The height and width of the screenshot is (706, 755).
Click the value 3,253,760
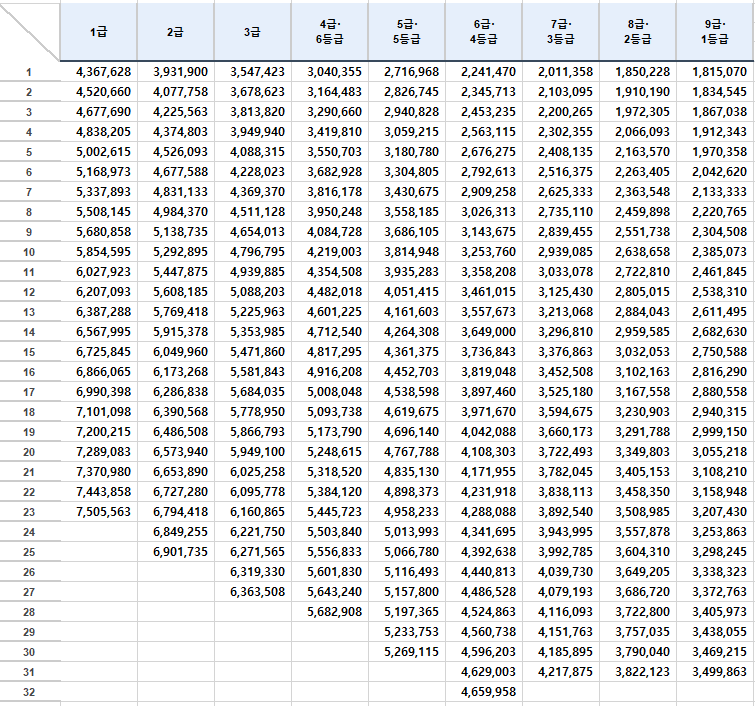coord(488,252)
